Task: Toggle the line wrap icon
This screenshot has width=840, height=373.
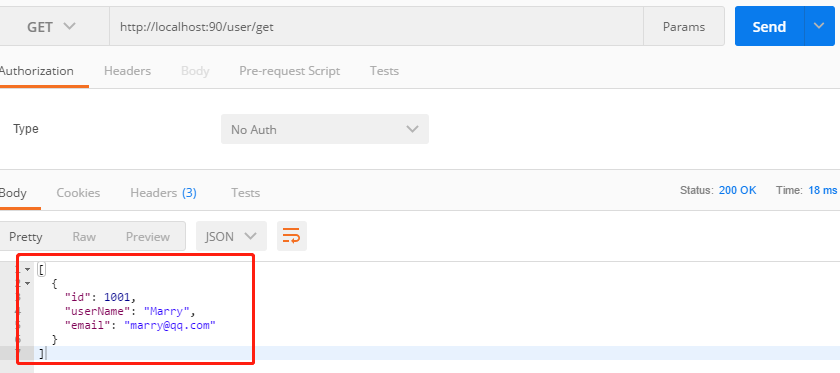Action: [292, 236]
